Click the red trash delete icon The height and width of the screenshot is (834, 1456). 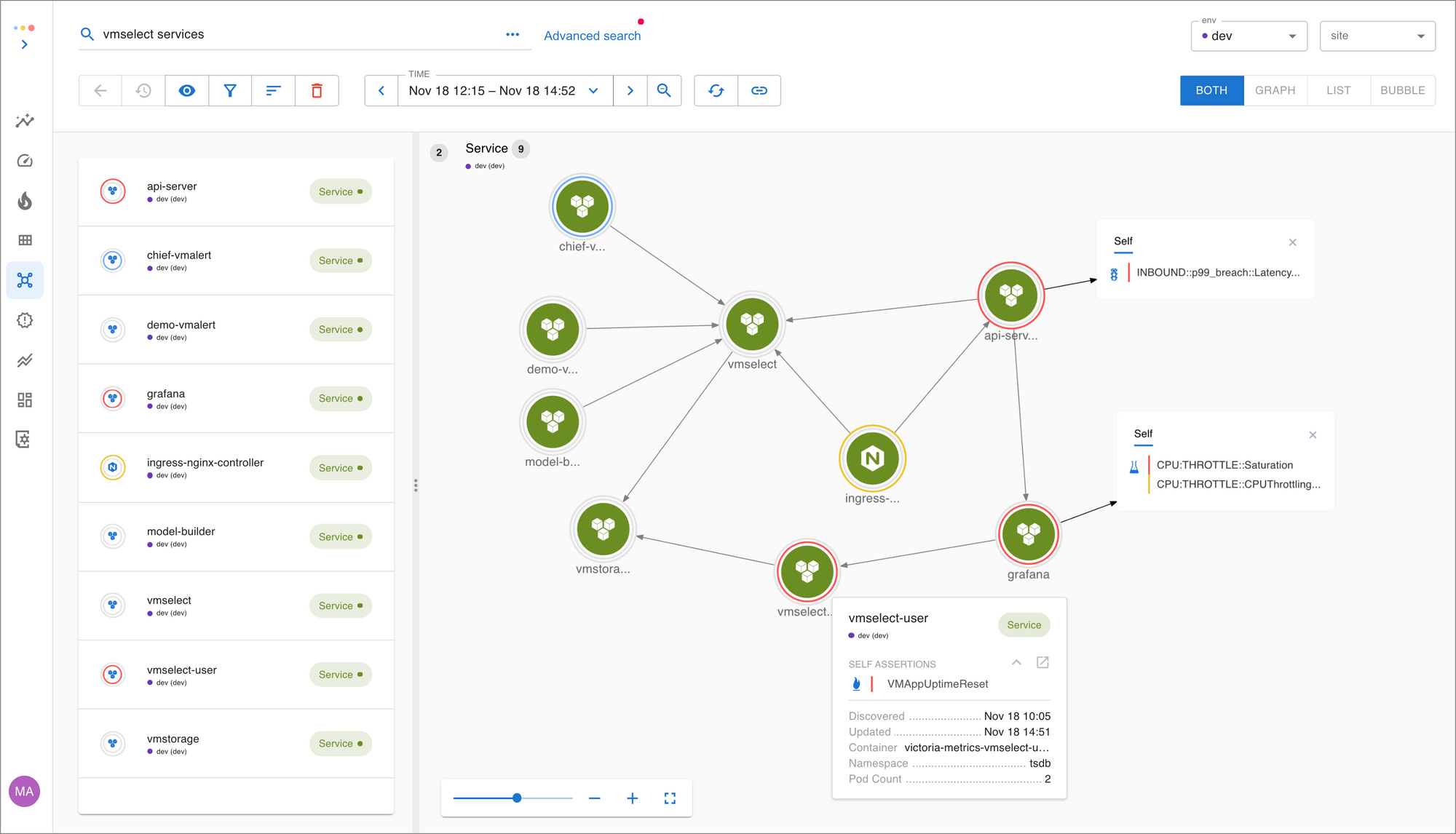(x=317, y=91)
